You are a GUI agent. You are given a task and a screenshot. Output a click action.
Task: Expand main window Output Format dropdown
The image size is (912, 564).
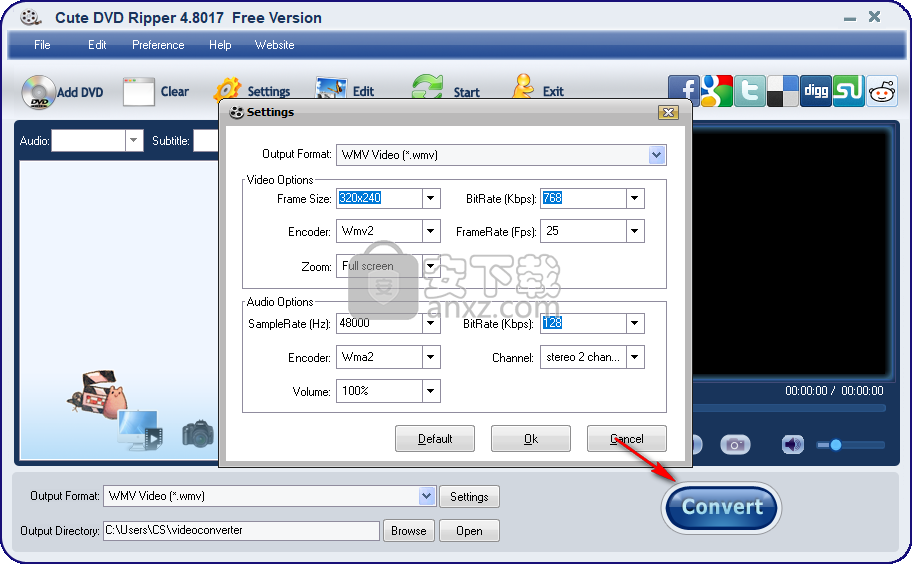(427, 496)
